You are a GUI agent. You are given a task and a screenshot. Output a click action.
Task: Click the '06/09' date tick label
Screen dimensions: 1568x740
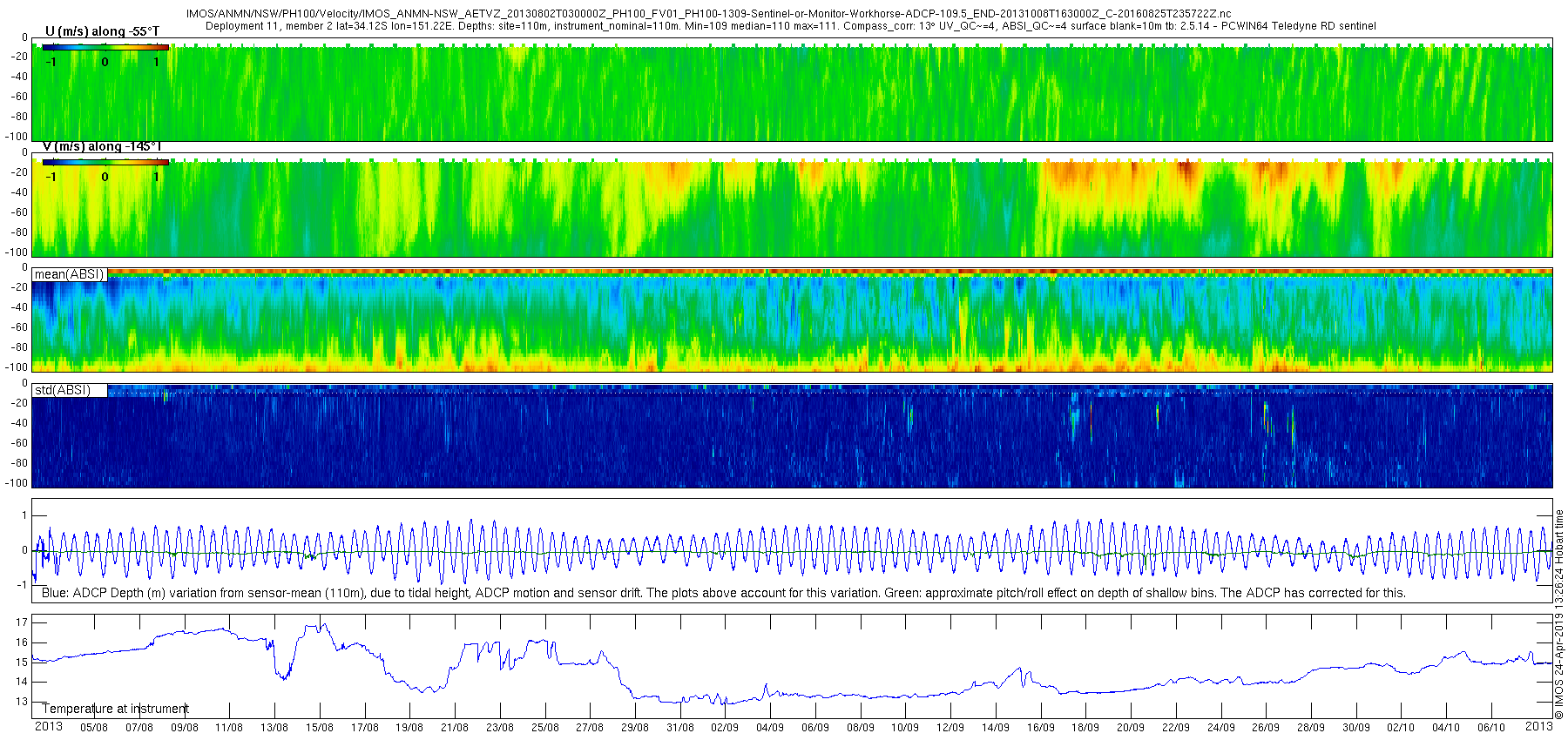coord(815,728)
